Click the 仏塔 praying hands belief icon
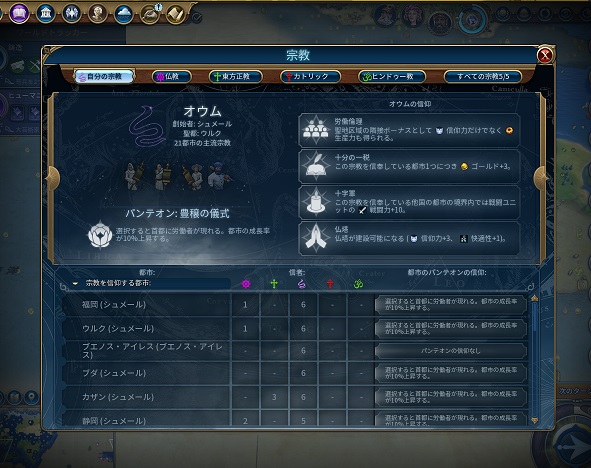This screenshot has height=468, width=591. [x=316, y=237]
